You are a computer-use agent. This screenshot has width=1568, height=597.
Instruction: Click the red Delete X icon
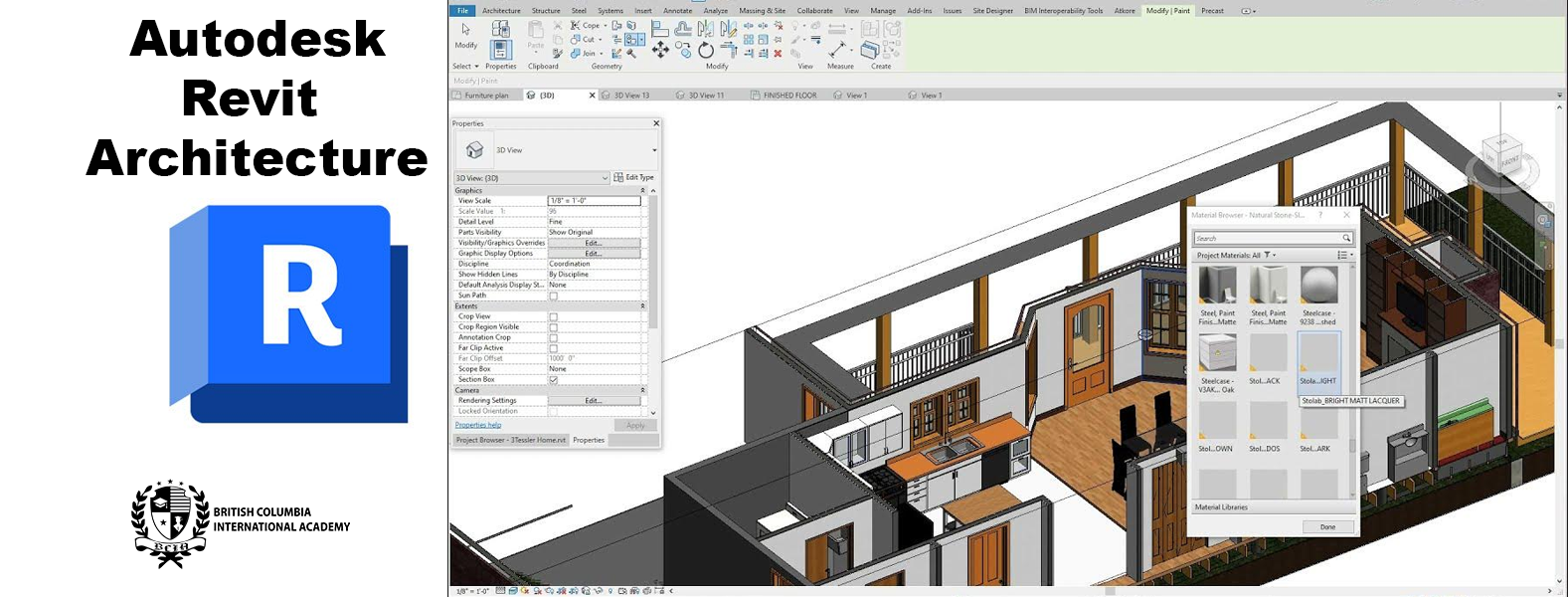click(778, 54)
